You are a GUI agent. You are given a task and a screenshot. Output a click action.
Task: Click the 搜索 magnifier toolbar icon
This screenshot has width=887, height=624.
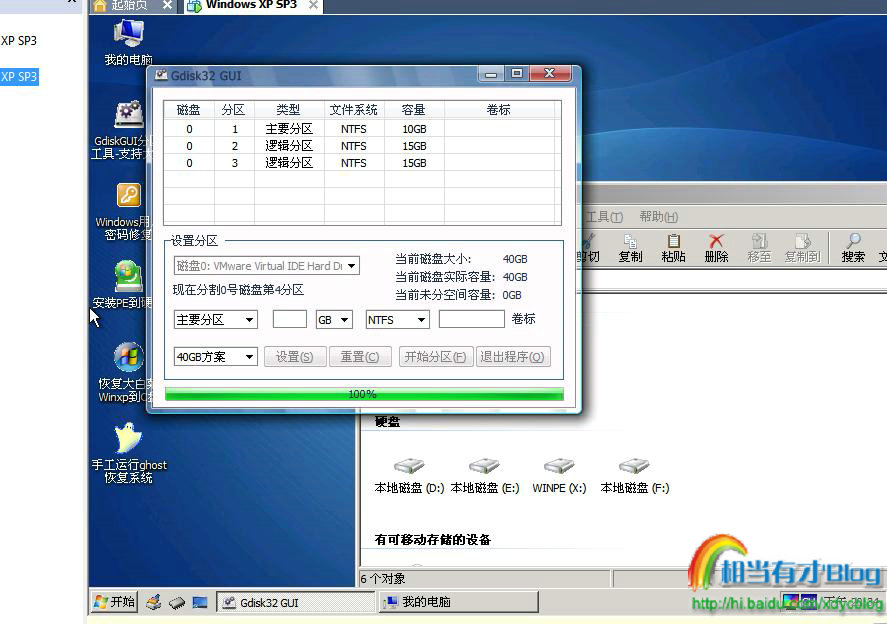tap(853, 248)
